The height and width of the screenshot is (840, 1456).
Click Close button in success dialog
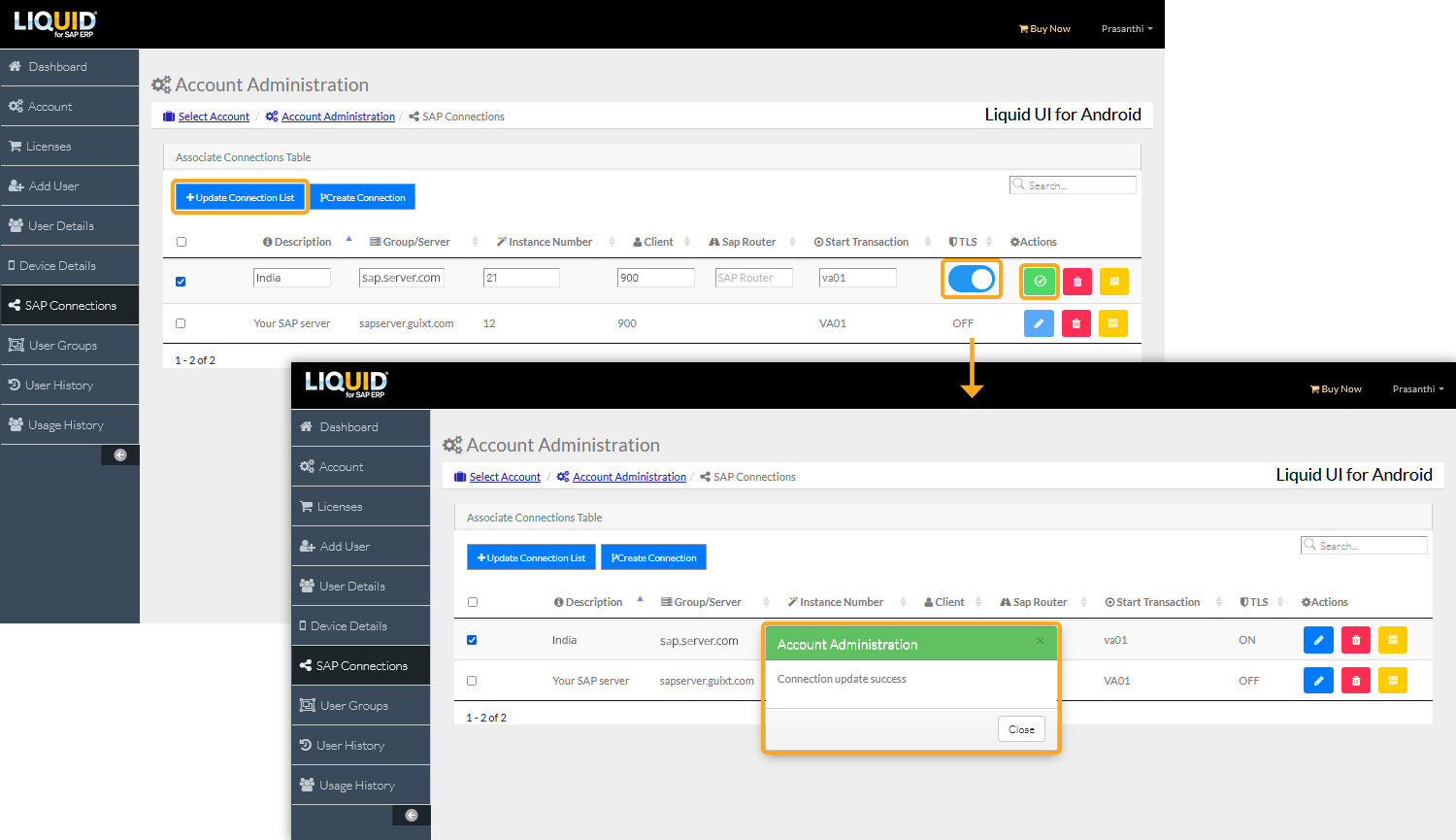pyautogui.click(x=1021, y=729)
